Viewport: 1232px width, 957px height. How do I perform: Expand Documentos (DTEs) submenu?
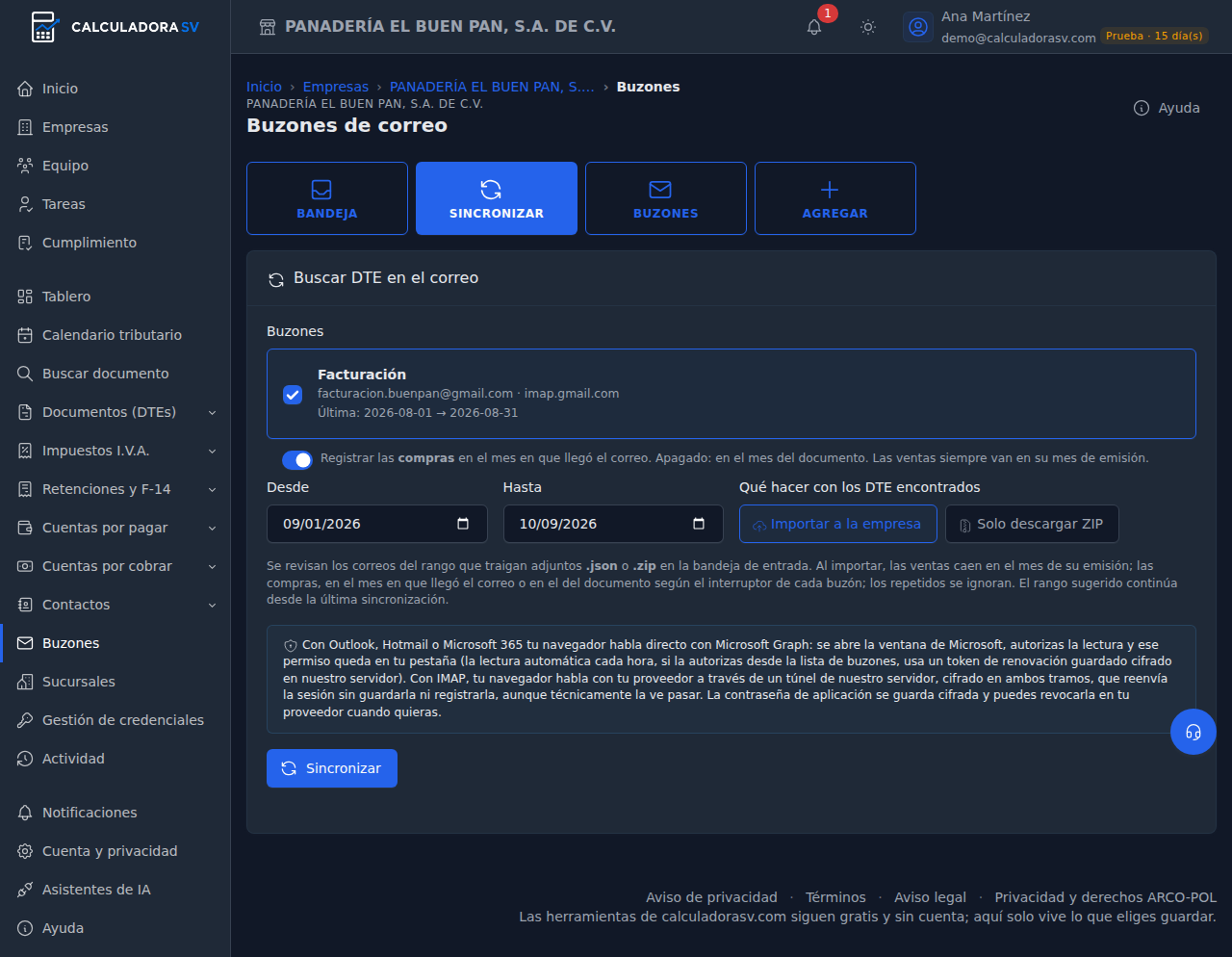212,412
